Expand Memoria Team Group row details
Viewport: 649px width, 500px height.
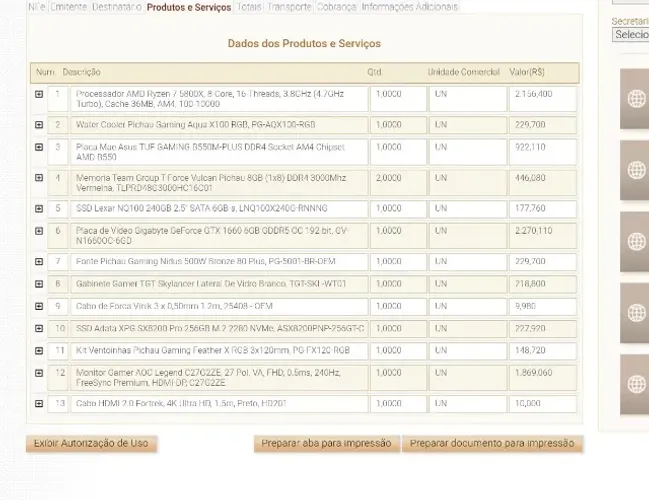coord(39,178)
